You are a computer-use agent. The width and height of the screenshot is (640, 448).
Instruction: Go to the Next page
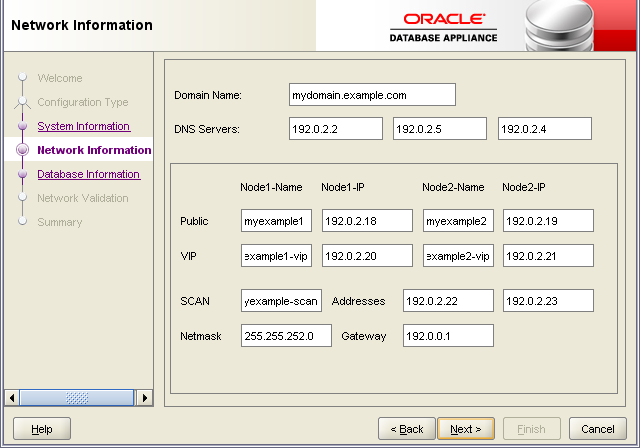pyautogui.click(x=466, y=429)
